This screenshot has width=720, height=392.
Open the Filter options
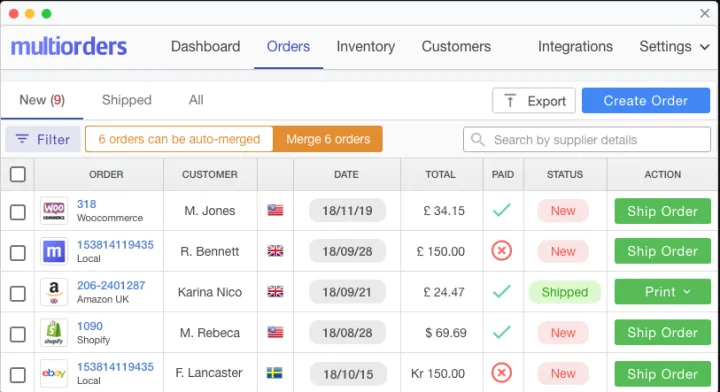point(43,139)
